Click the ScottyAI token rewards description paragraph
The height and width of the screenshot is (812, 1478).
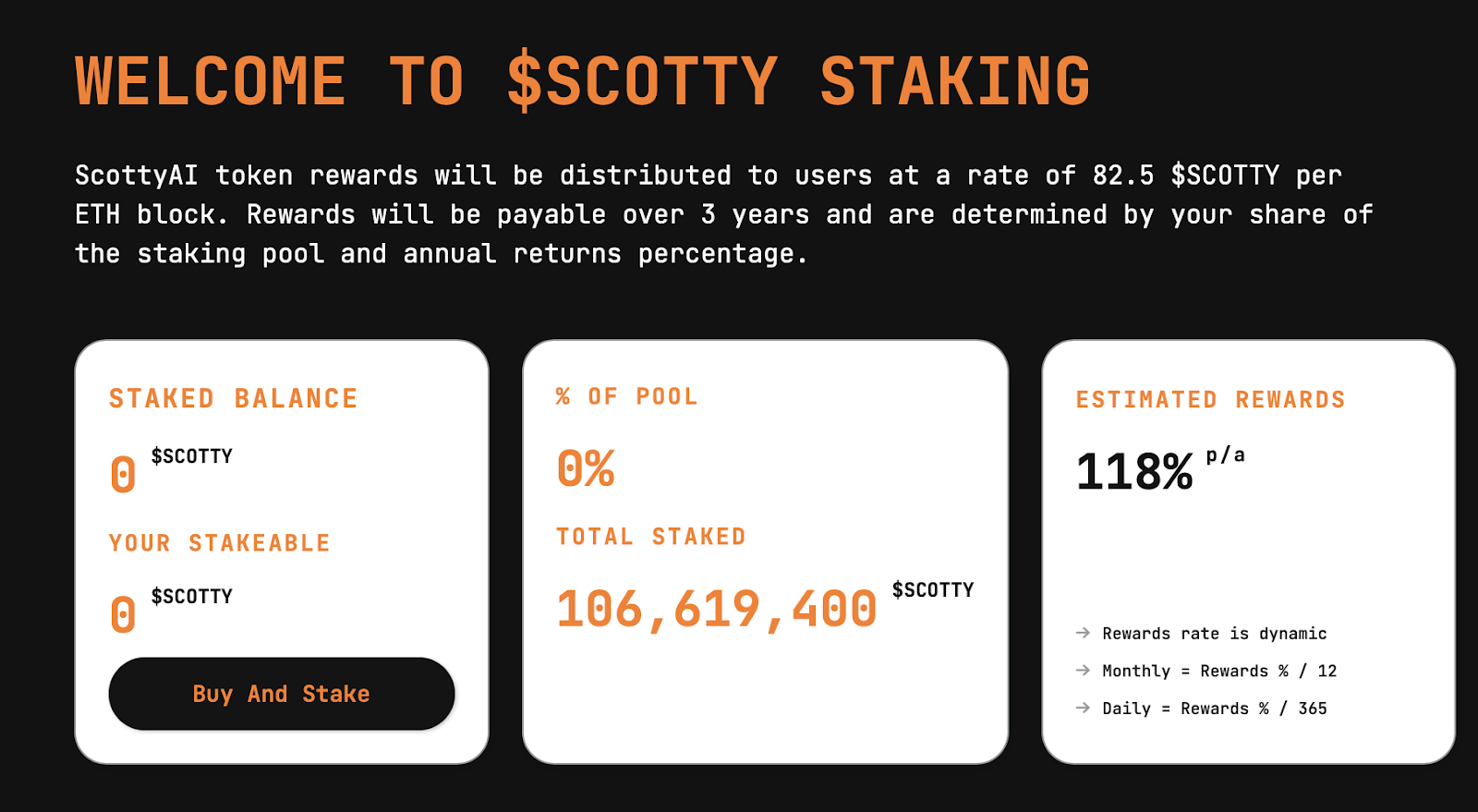pos(724,214)
